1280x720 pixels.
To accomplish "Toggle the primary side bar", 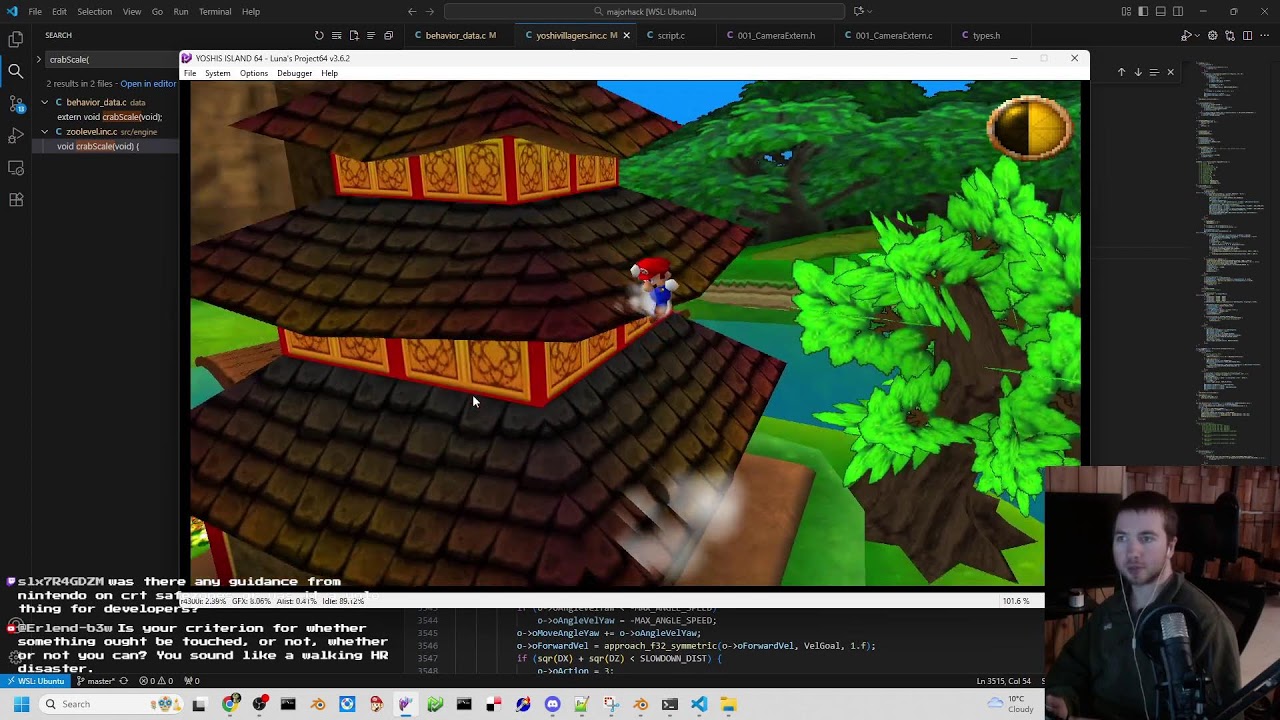I will (1143, 11).
